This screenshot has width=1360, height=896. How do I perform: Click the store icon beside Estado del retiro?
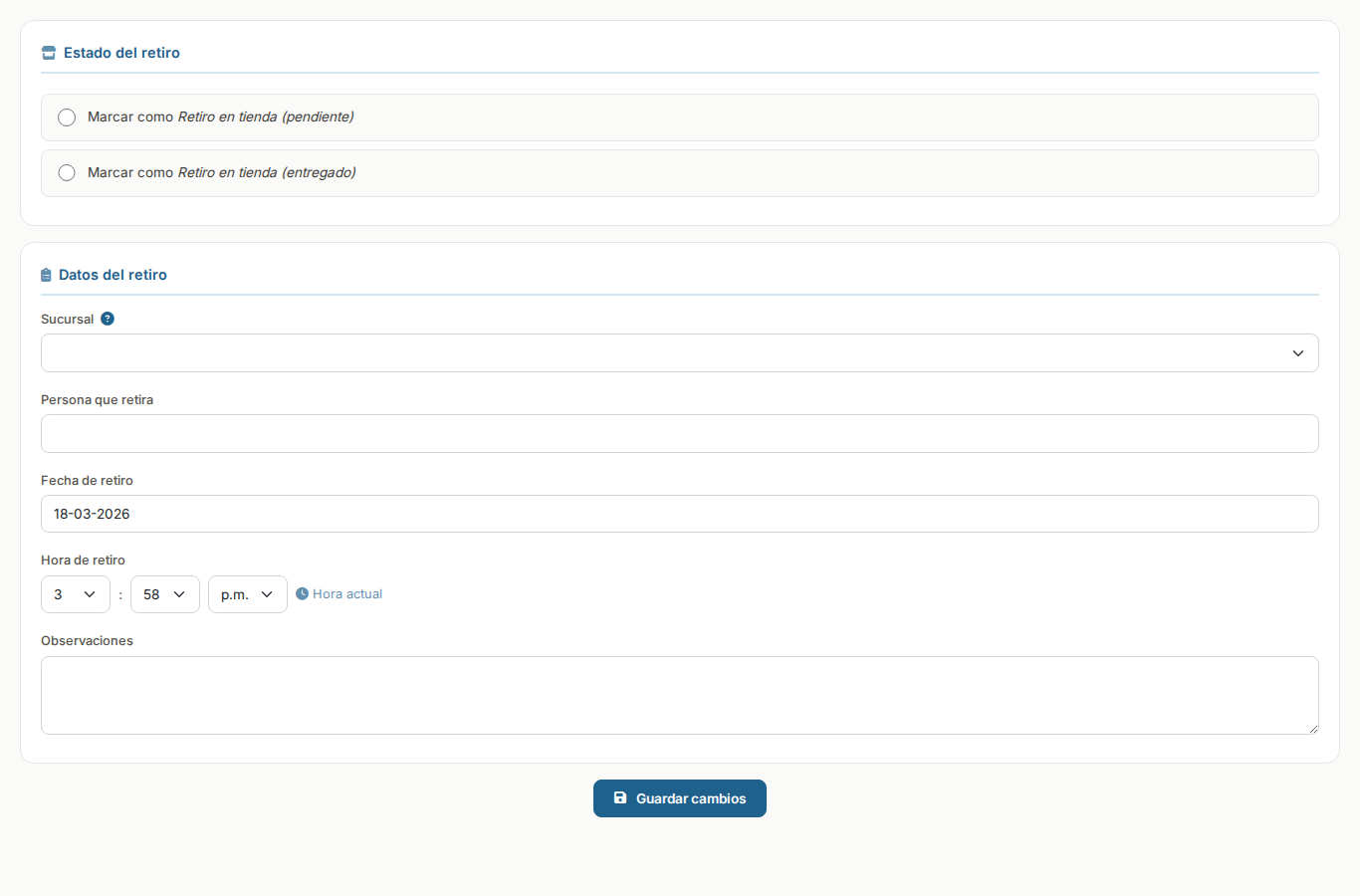coord(48,53)
